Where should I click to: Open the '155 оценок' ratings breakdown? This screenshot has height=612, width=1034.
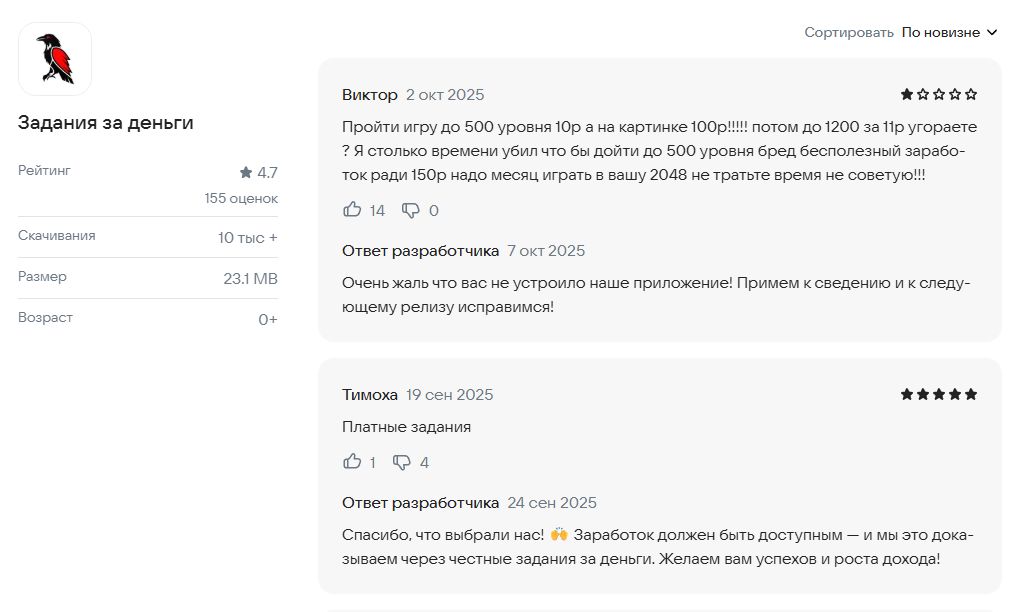coord(239,198)
